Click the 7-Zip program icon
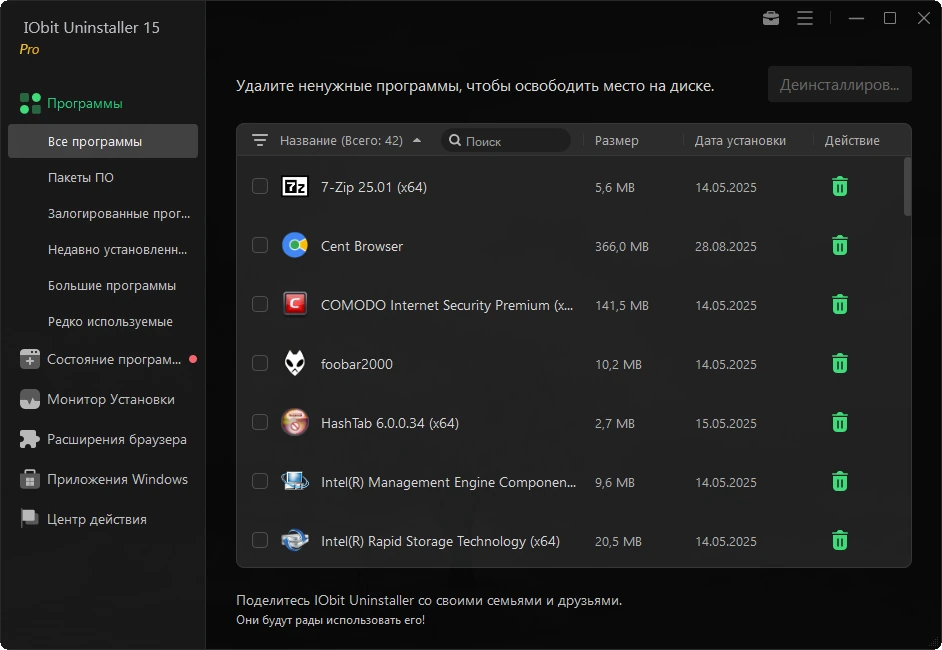The image size is (942, 650). pos(295,187)
